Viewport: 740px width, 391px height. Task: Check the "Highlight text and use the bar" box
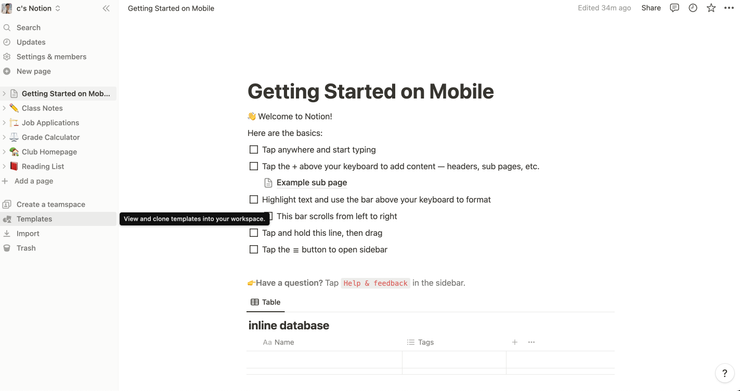pyautogui.click(x=253, y=200)
